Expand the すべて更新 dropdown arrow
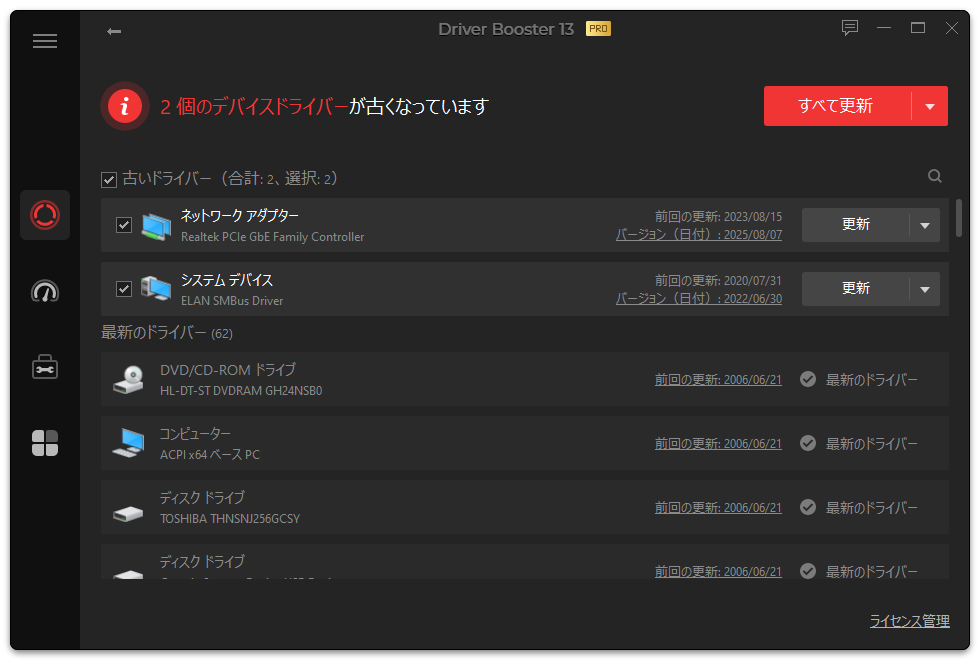The width and height of the screenshot is (980, 660). [x=930, y=106]
